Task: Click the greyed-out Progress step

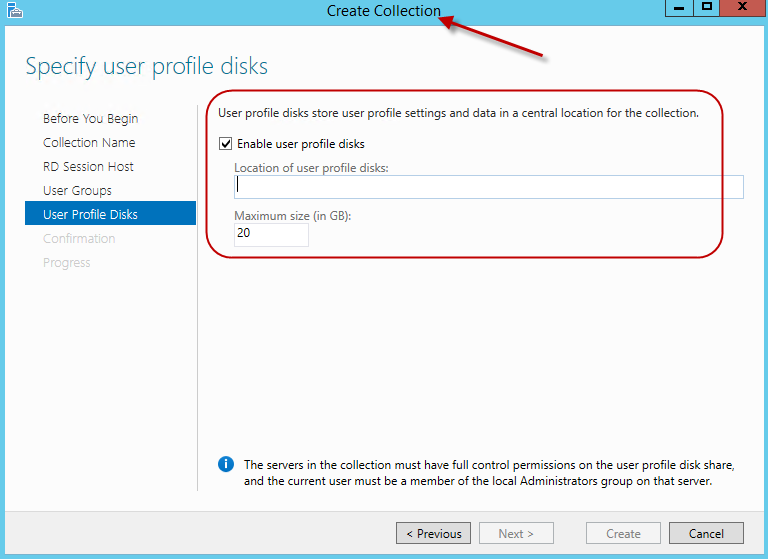Action: (x=66, y=263)
